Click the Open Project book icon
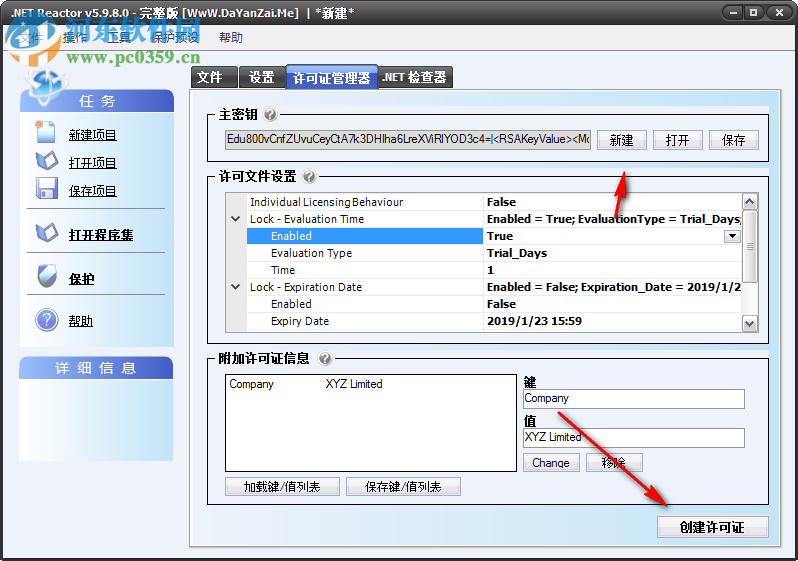The width and height of the screenshot is (798, 561). pos(47,161)
